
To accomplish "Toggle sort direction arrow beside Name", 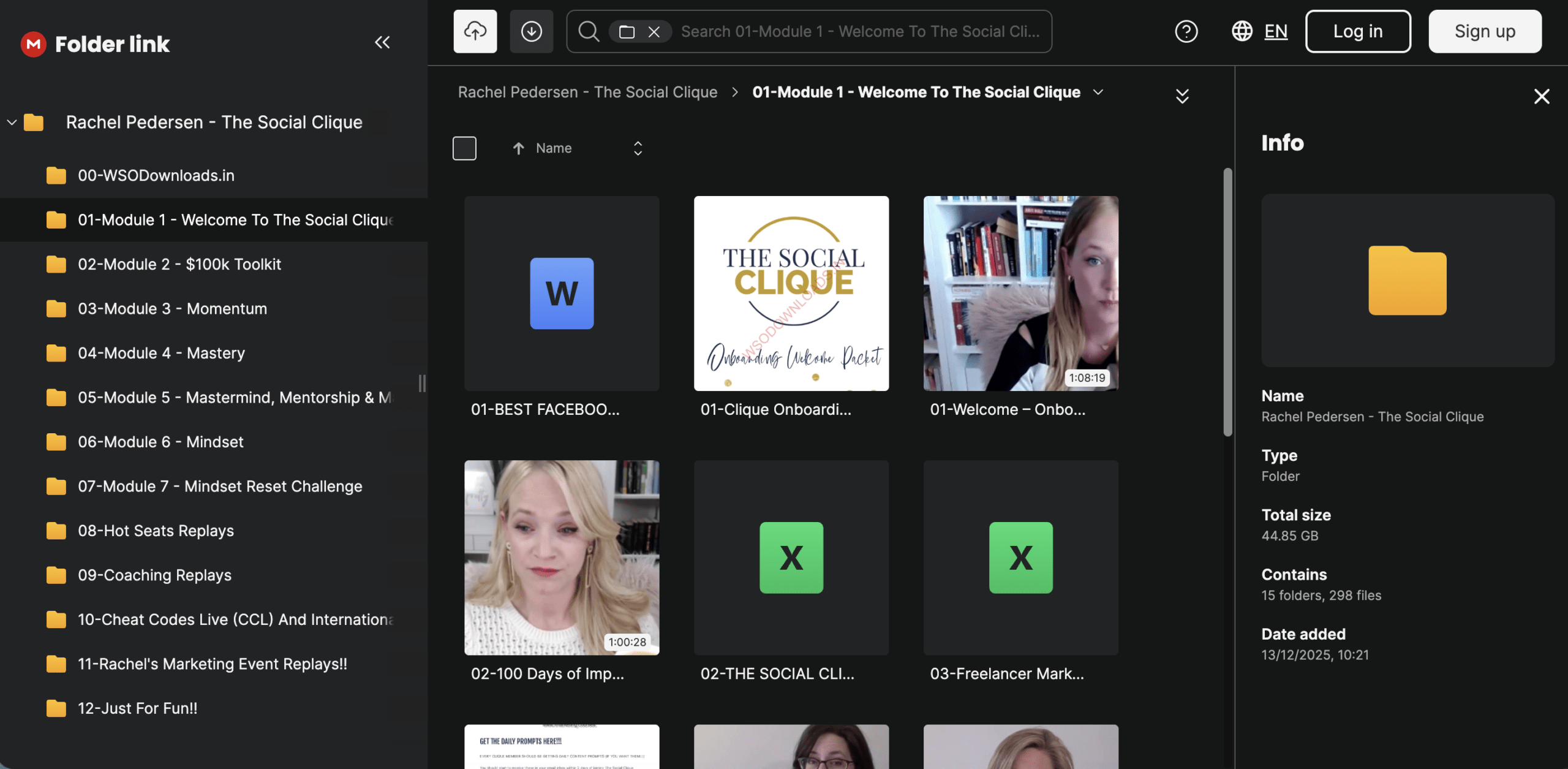I will tap(518, 148).
